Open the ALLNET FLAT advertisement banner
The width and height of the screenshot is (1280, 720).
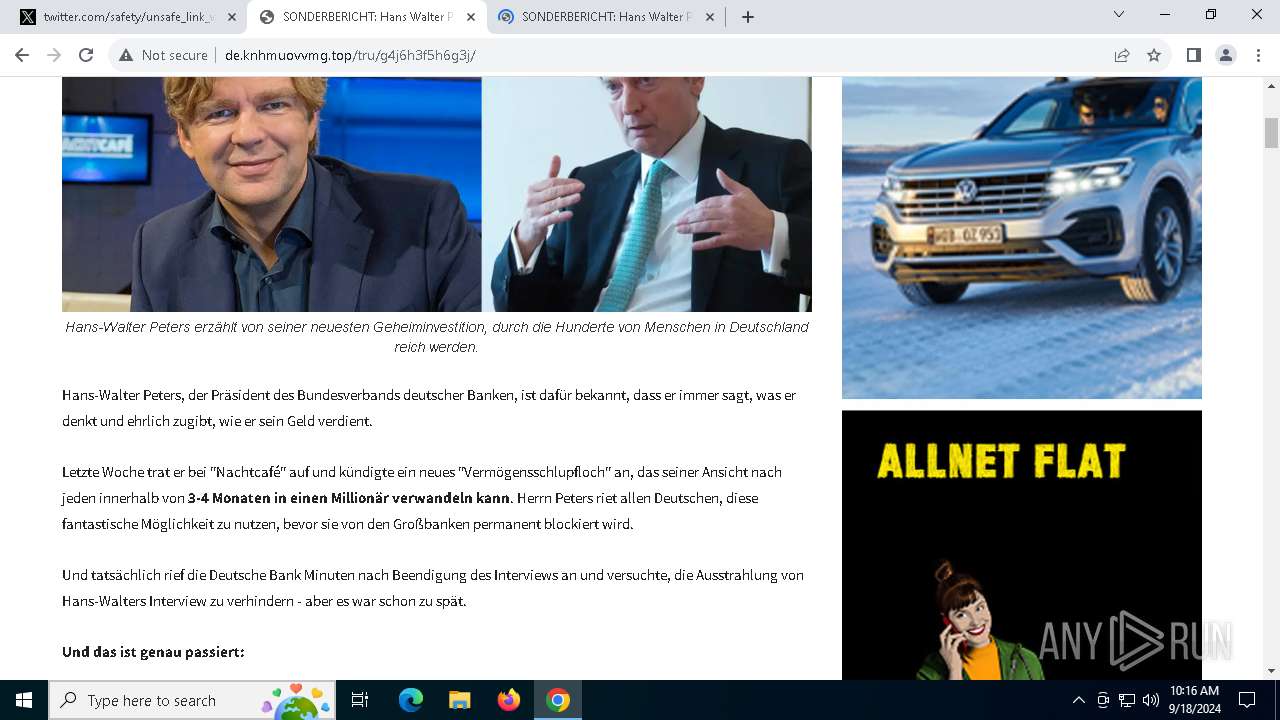tap(1022, 545)
